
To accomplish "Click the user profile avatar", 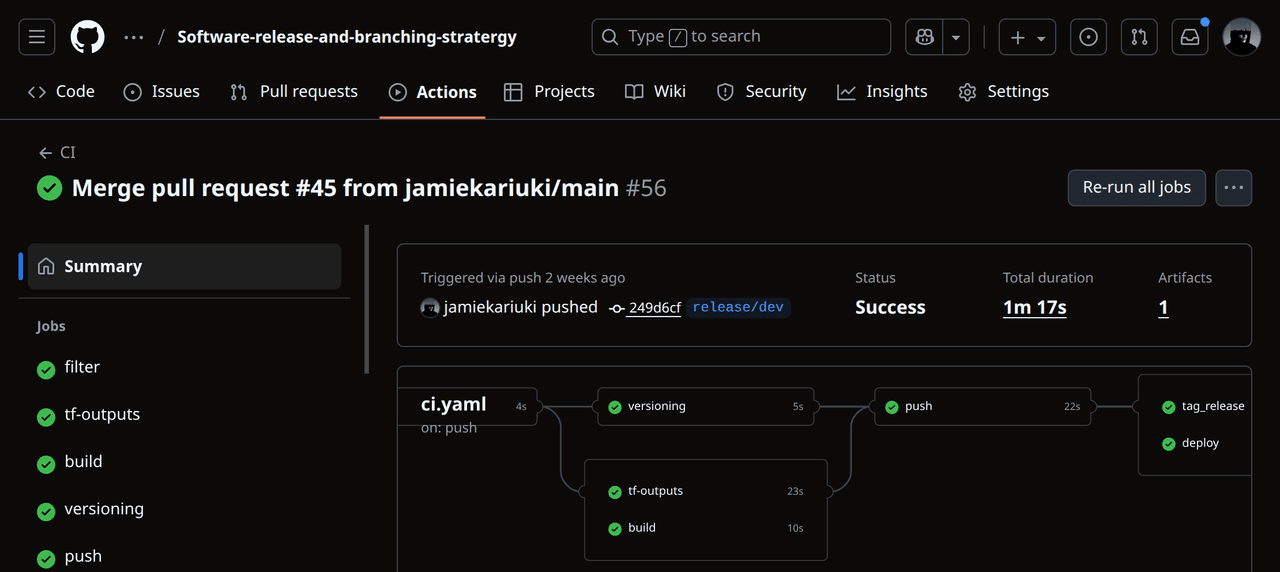I will (x=1242, y=37).
